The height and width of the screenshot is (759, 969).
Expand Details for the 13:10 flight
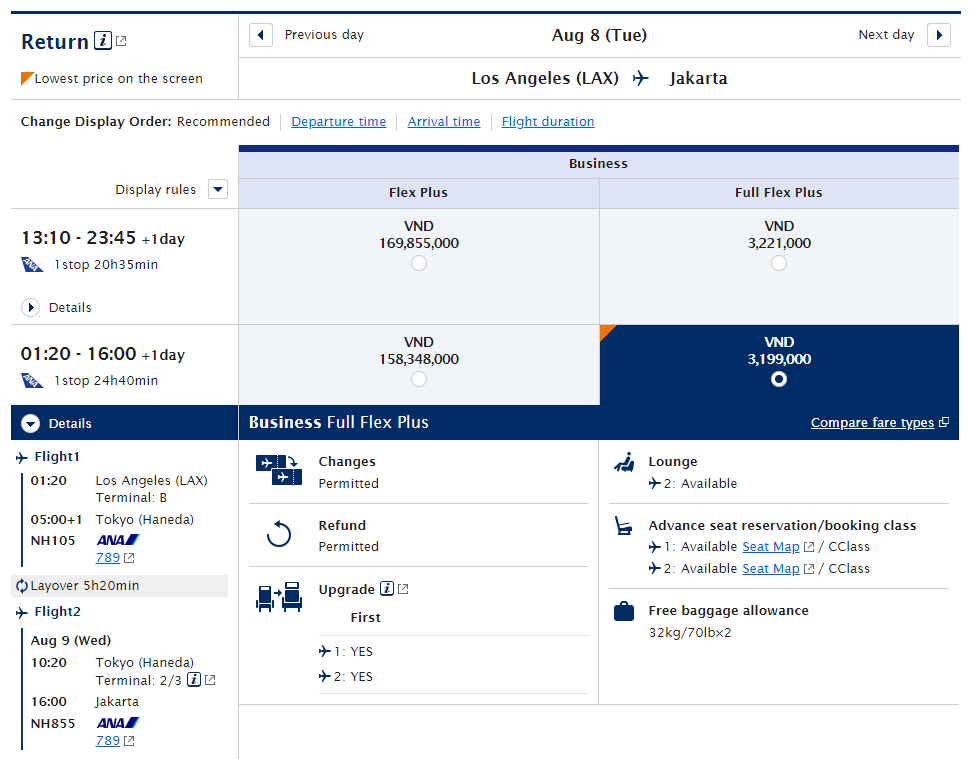pos(30,308)
